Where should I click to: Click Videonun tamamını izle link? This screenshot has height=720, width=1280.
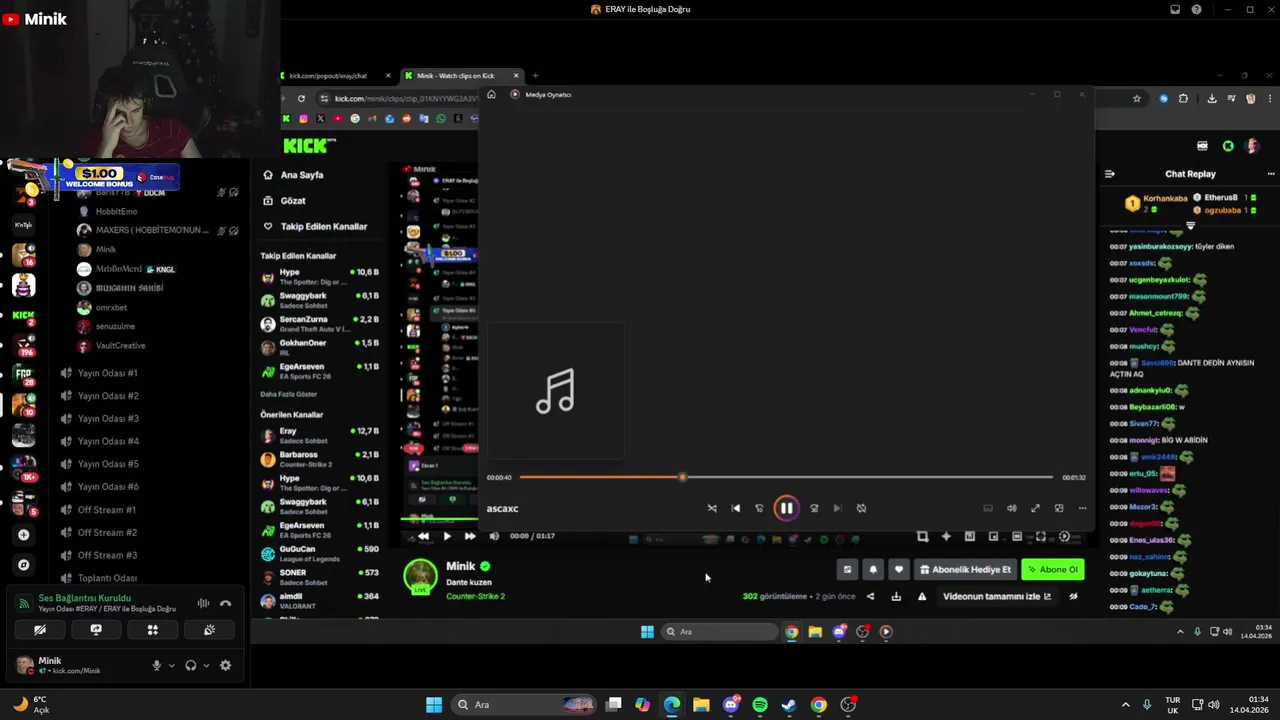click(x=997, y=597)
